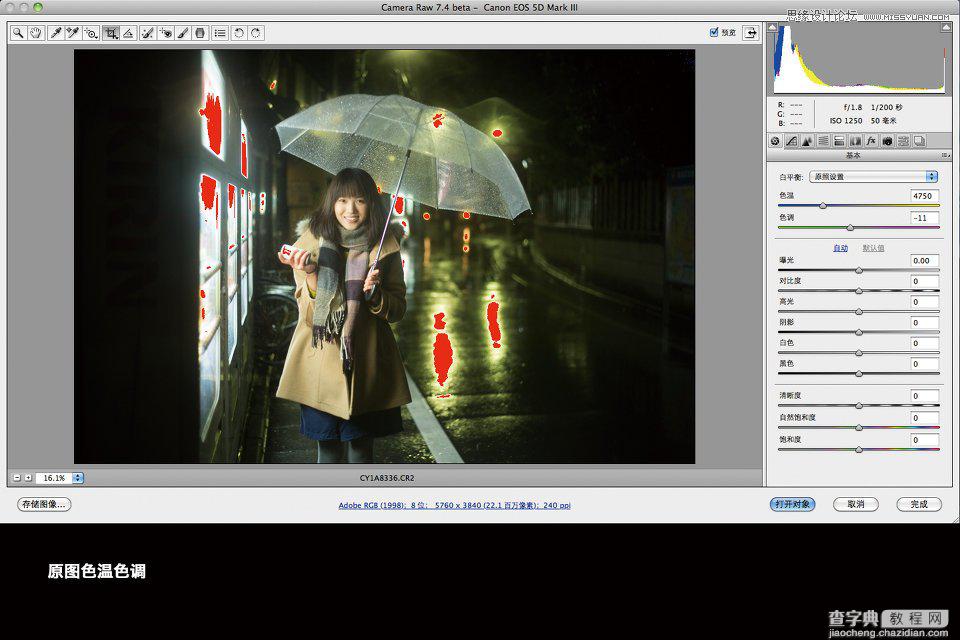Click zoom in plus button

[28, 478]
